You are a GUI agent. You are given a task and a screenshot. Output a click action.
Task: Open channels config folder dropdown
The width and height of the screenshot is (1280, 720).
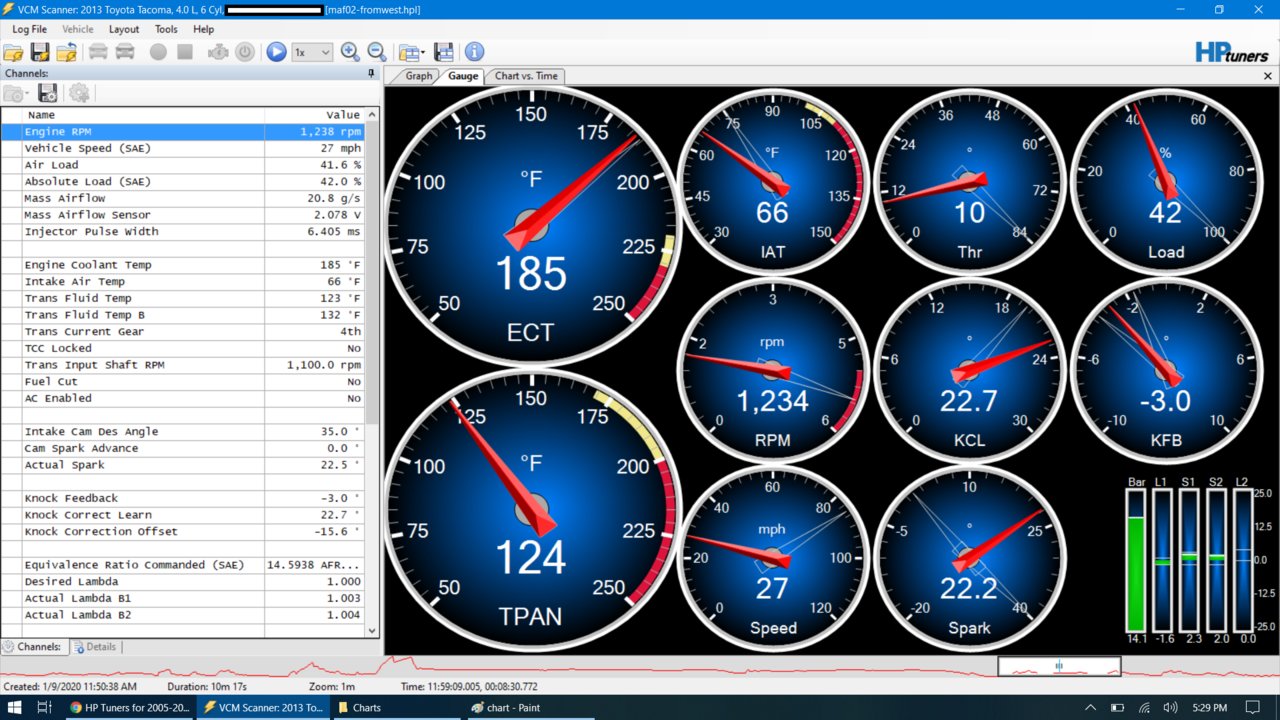pos(16,93)
